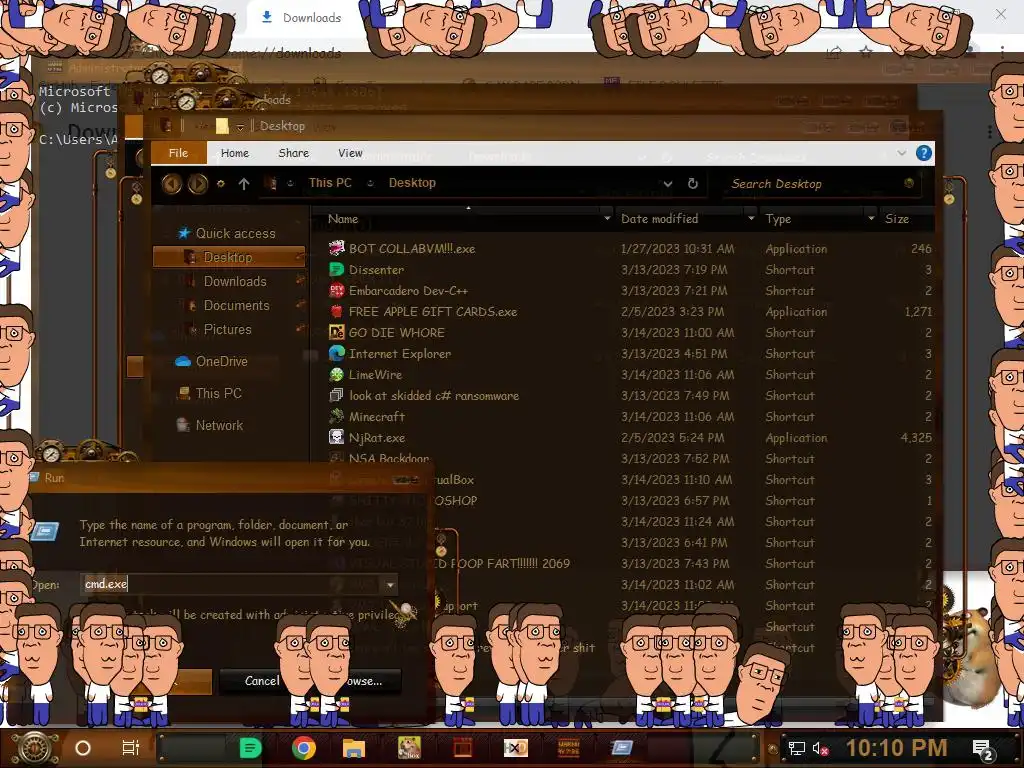
Task: Select Quick access in navigation pane
Action: 235,233
